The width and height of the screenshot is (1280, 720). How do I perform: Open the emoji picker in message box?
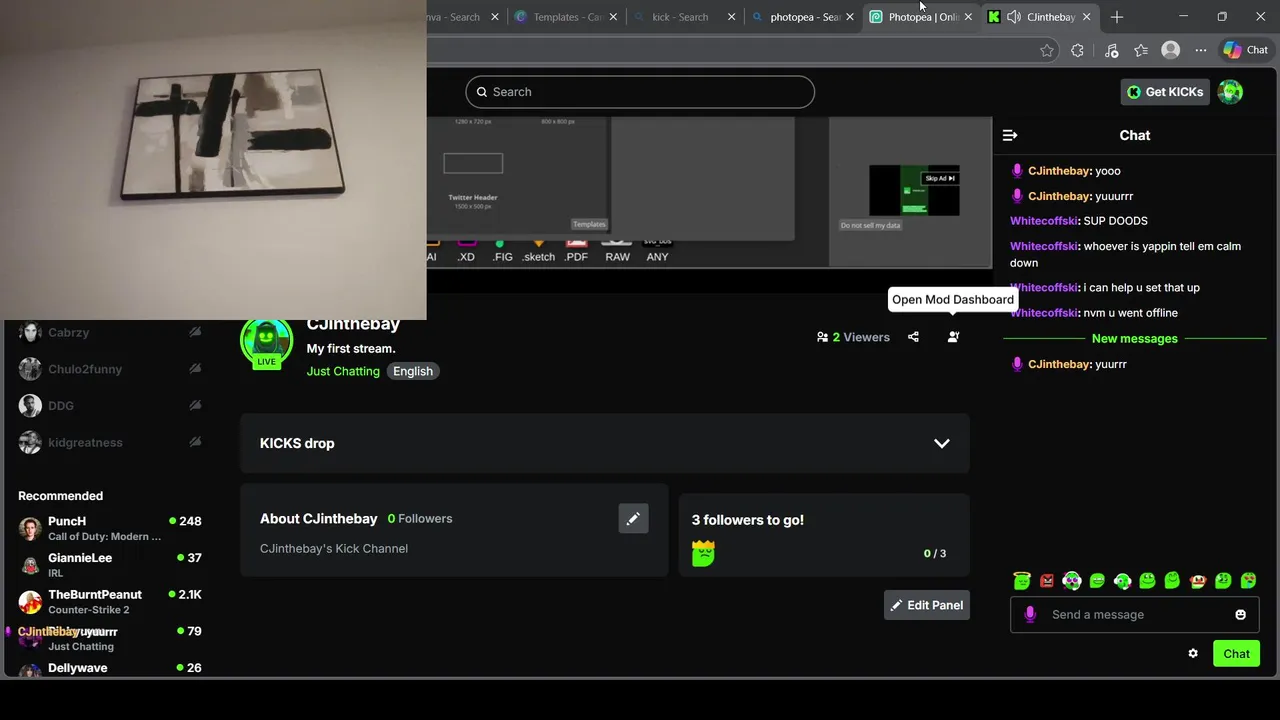[x=1241, y=615]
